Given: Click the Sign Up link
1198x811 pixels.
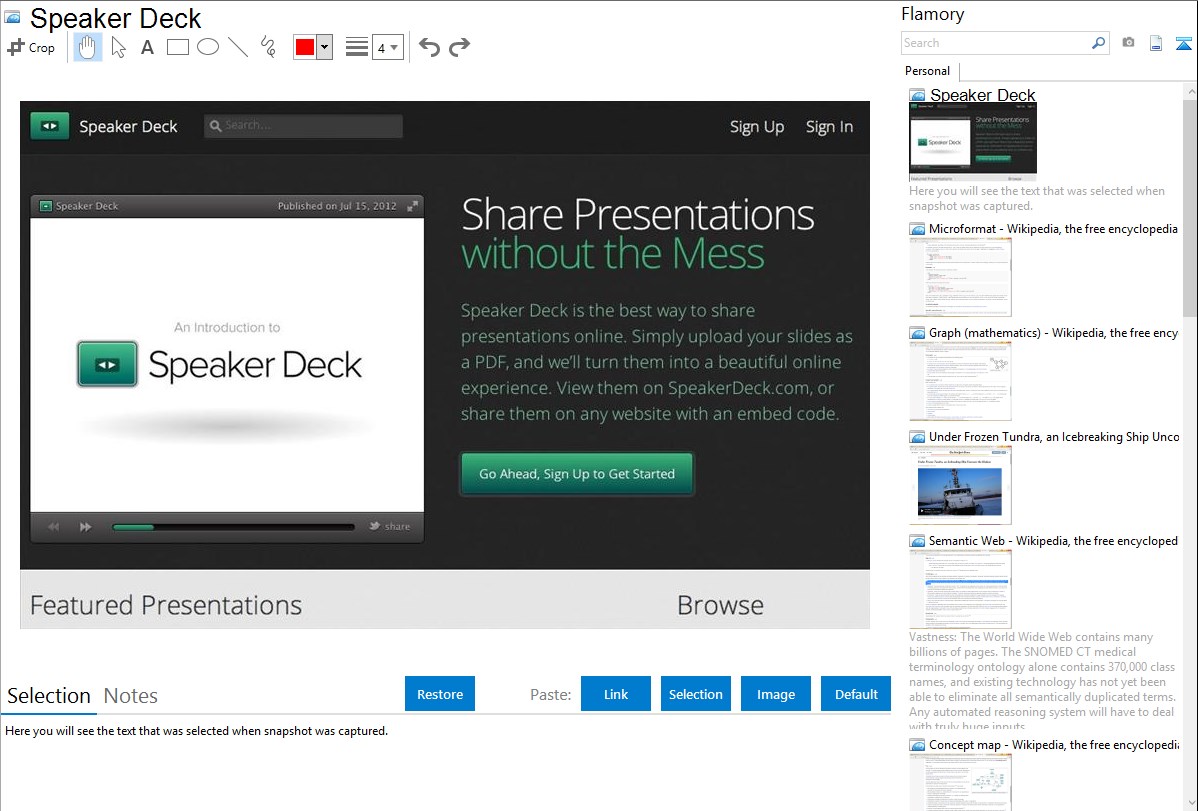Looking at the screenshot, I should pos(756,127).
